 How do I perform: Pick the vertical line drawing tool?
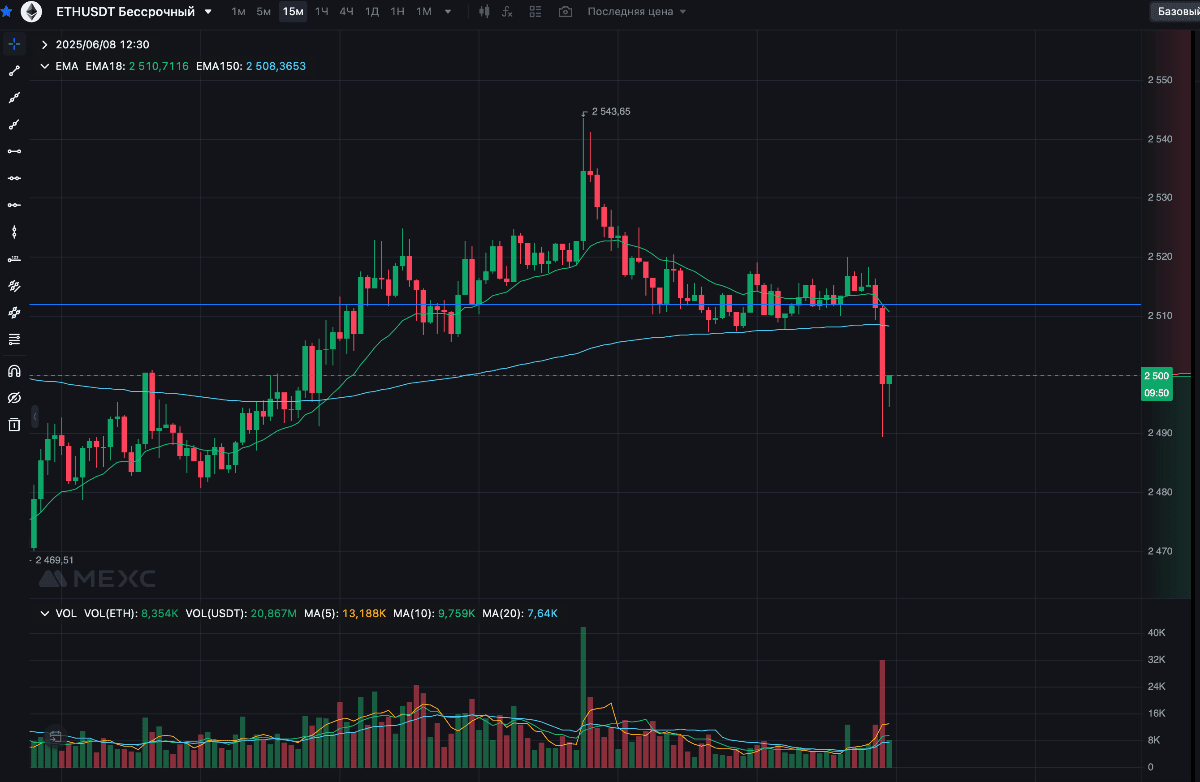pos(14,232)
